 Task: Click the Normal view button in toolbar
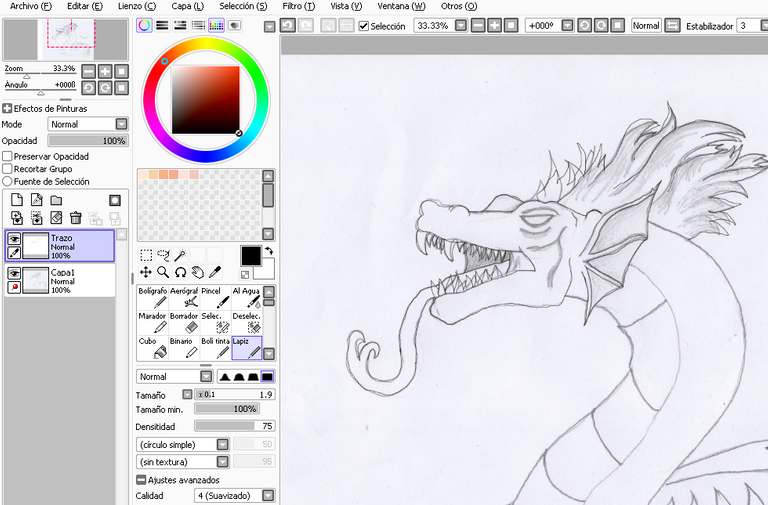(646, 25)
